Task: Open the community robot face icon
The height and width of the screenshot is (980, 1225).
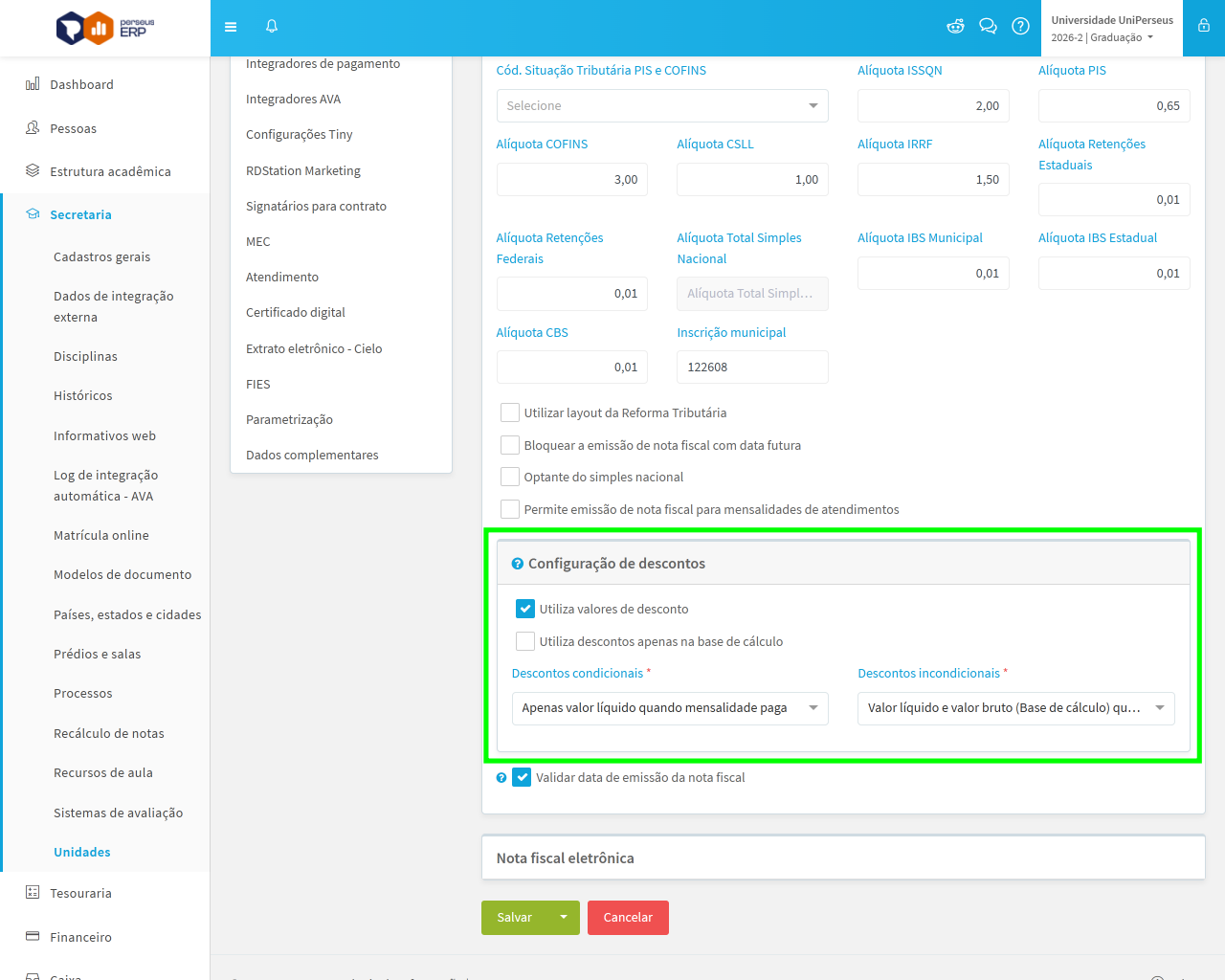Action: click(955, 27)
